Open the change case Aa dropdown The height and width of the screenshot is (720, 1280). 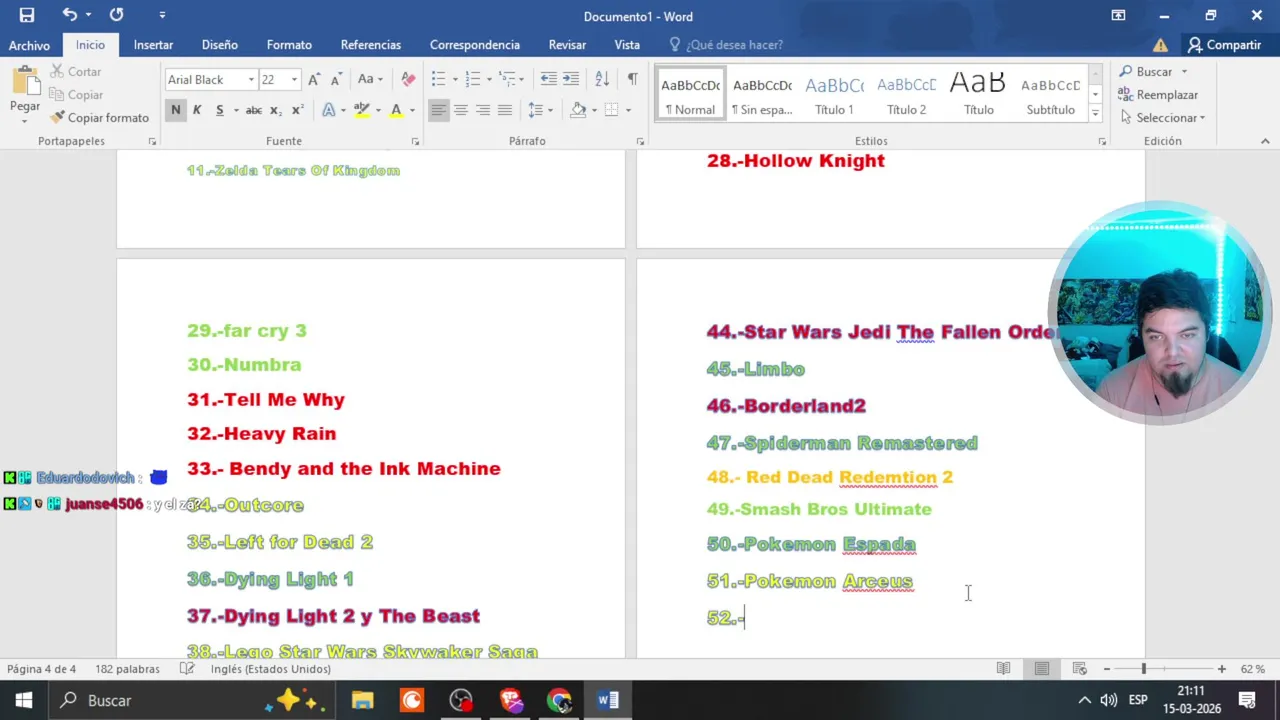point(369,79)
